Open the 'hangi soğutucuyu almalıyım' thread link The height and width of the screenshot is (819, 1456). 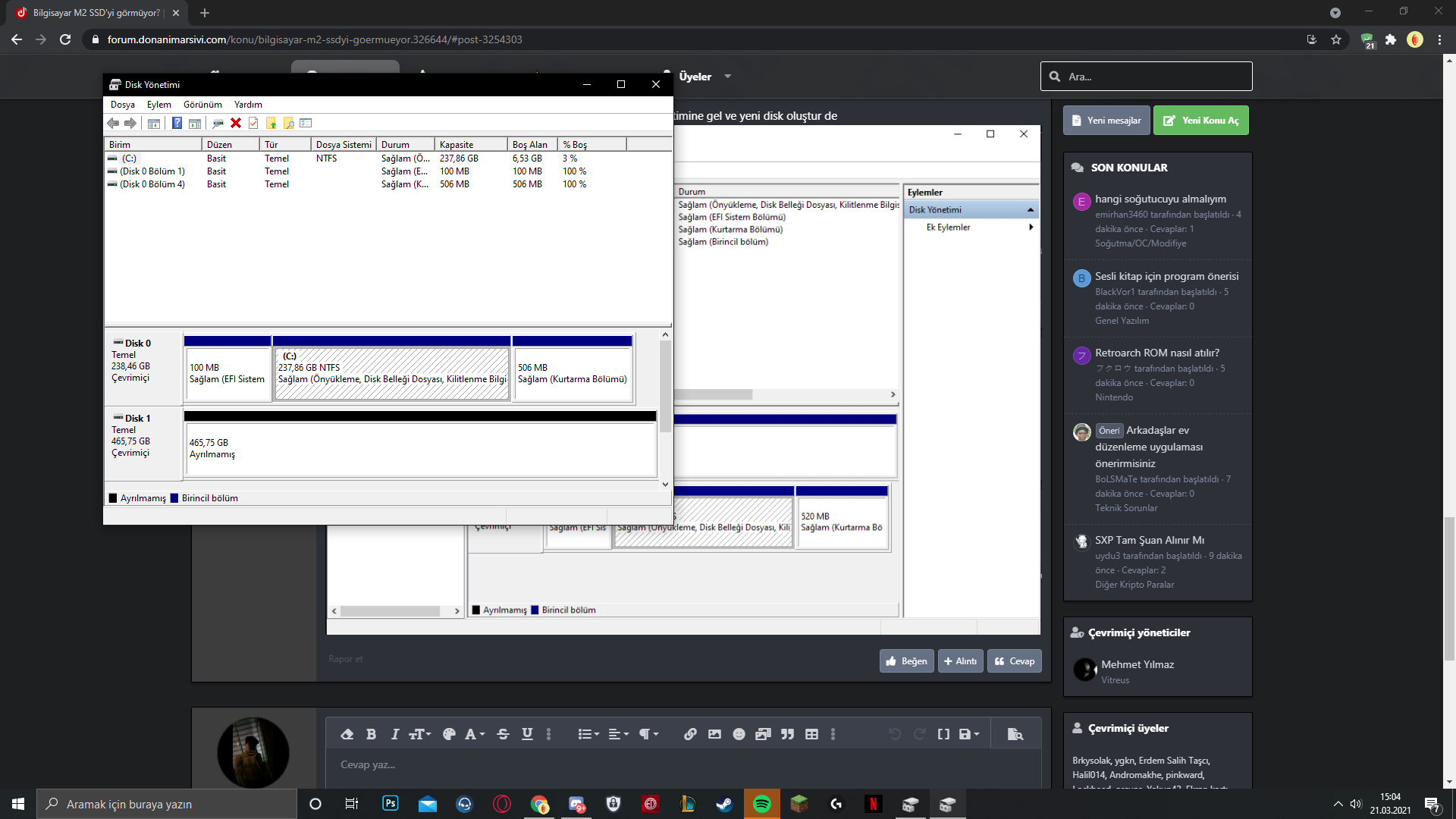click(x=1160, y=199)
